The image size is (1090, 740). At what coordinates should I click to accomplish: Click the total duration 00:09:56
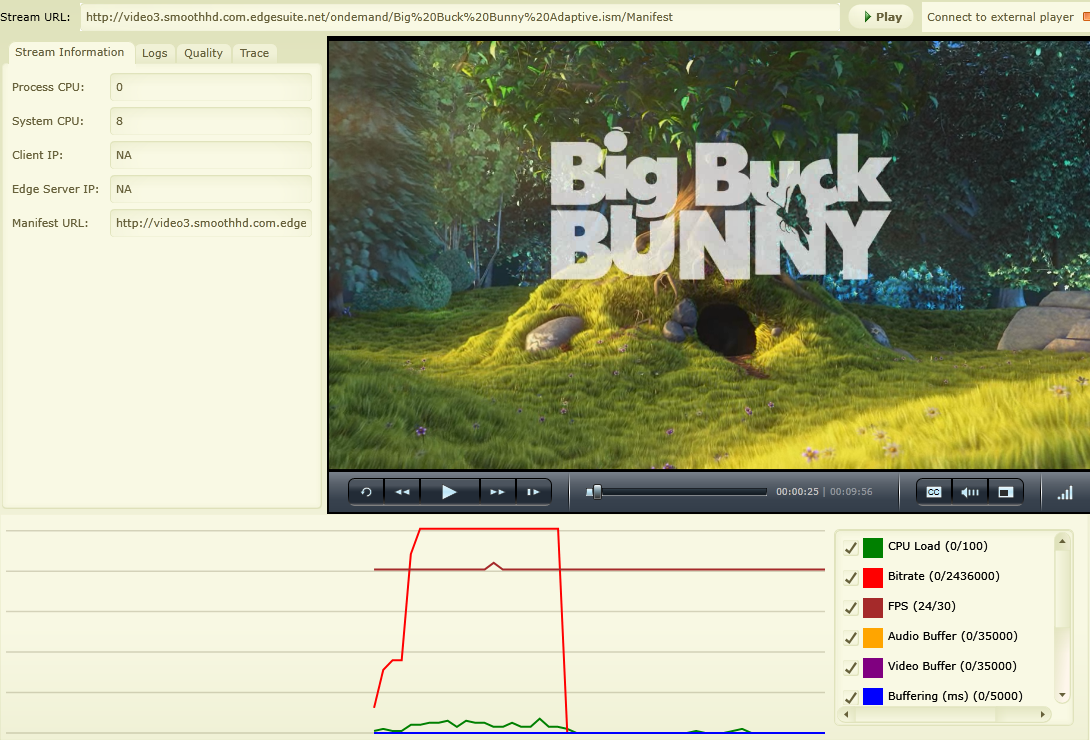(x=851, y=492)
